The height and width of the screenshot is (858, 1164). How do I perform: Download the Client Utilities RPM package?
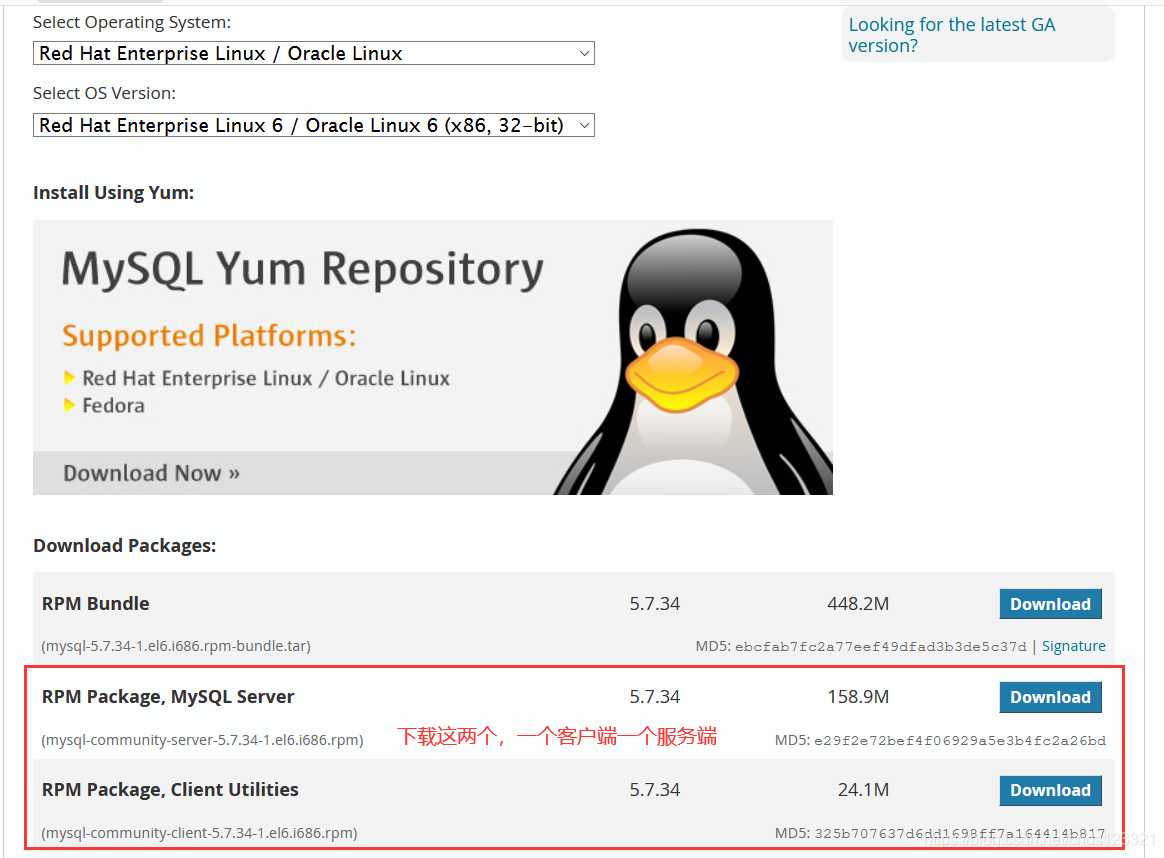1050,790
